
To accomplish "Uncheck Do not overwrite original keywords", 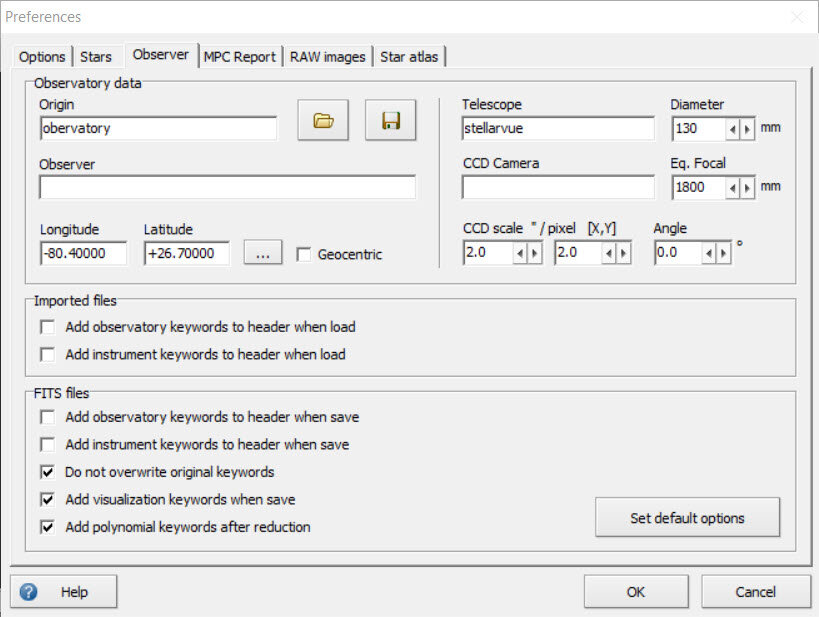I will click(48, 472).
